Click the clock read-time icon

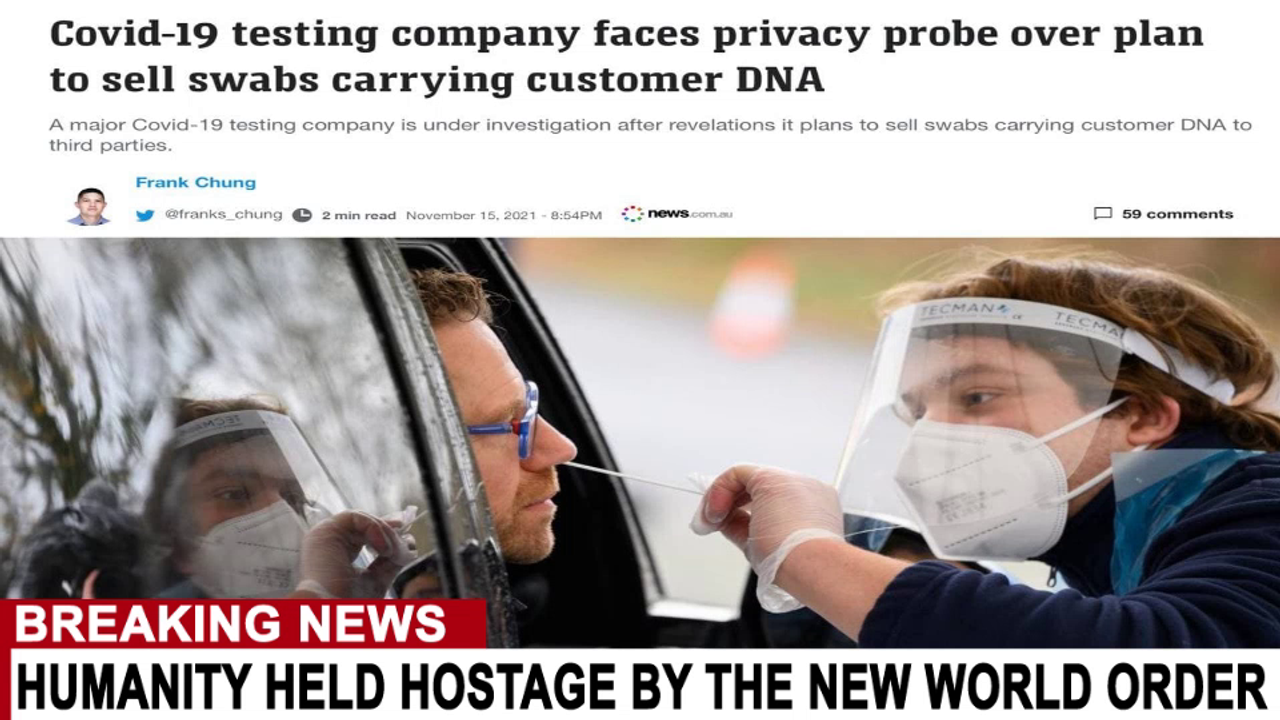coord(302,215)
